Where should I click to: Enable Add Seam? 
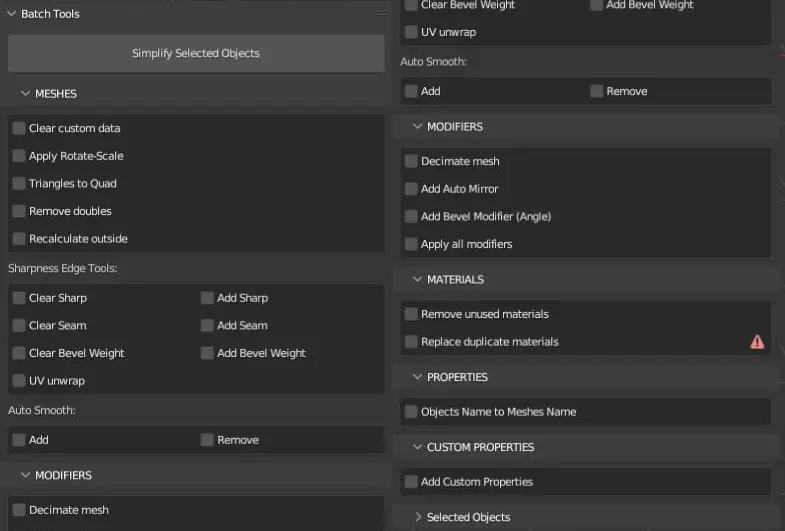(x=207, y=325)
